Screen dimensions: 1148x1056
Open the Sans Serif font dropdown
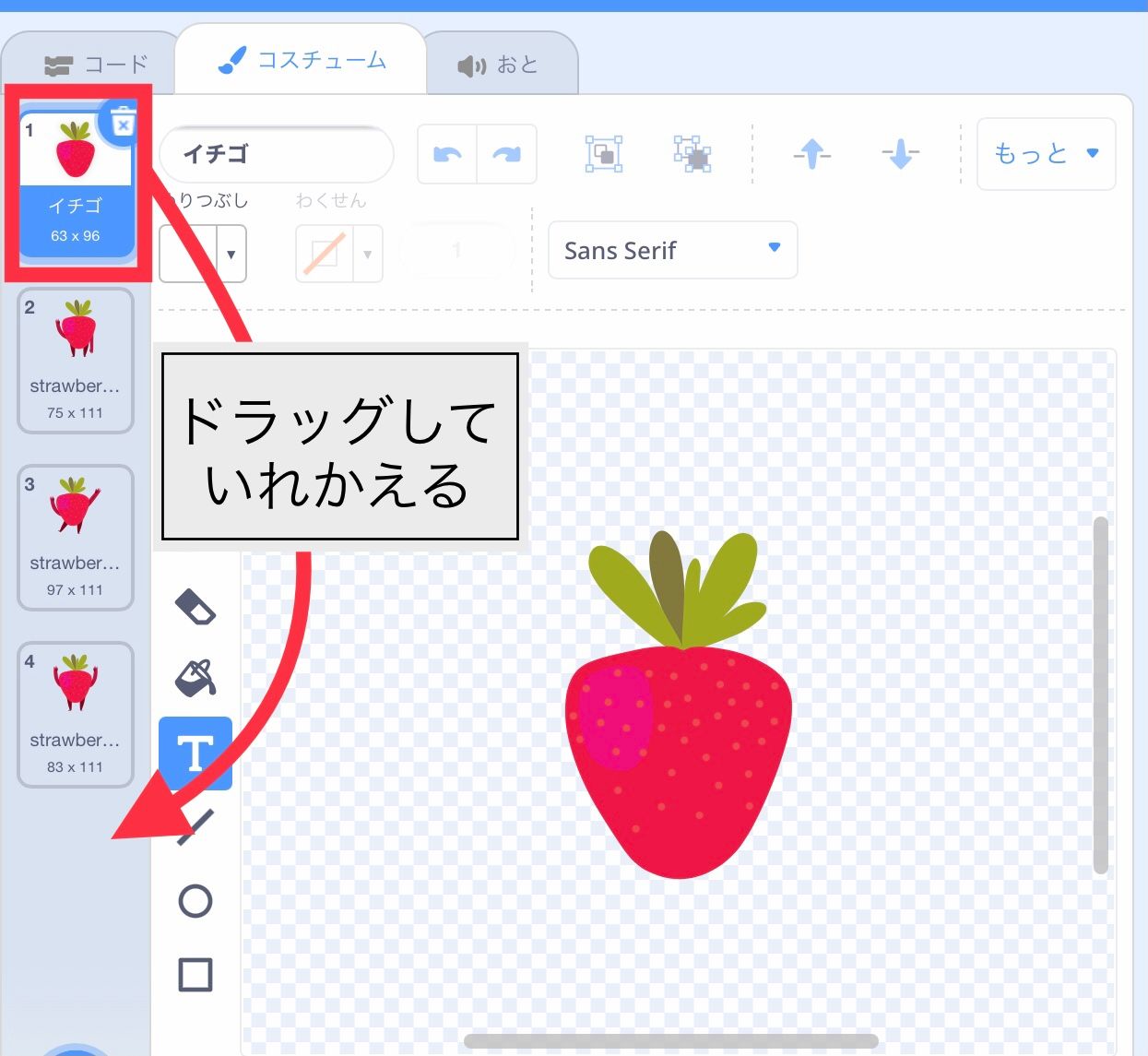672,250
